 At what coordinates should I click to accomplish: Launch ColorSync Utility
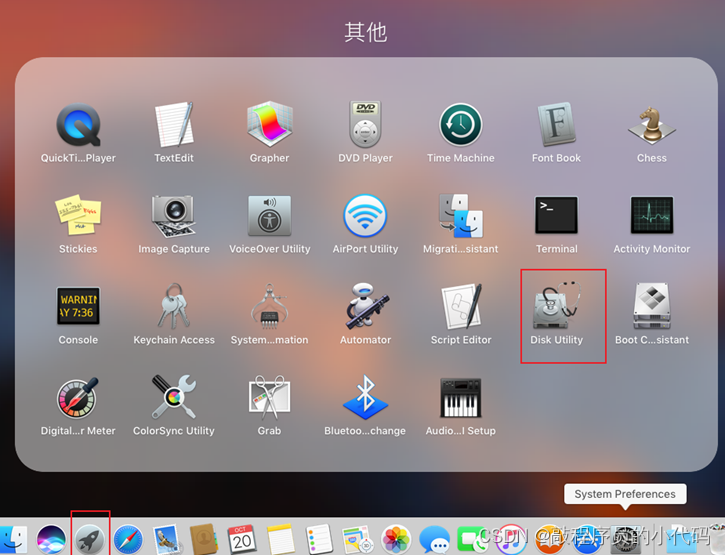pos(174,397)
